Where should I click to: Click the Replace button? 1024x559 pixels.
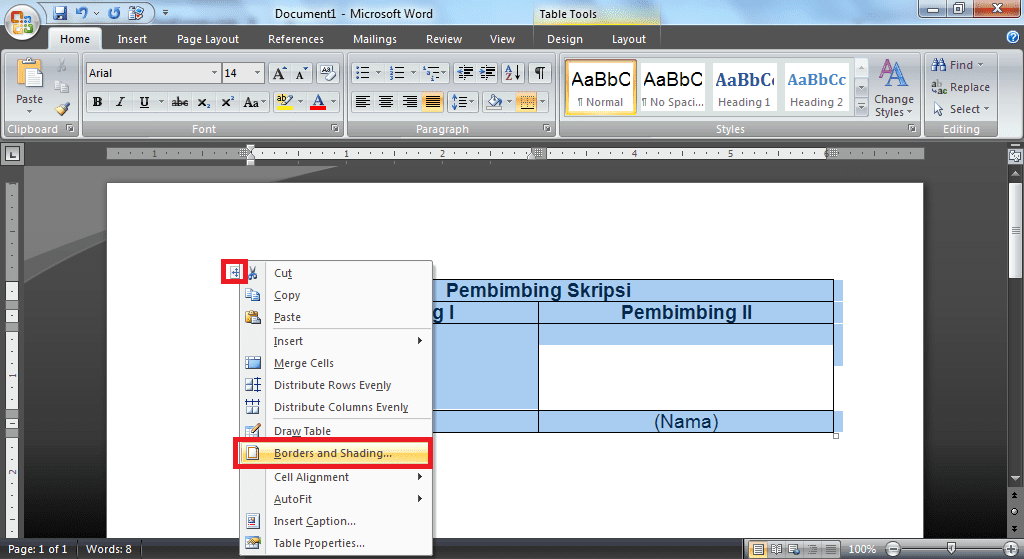coord(961,87)
